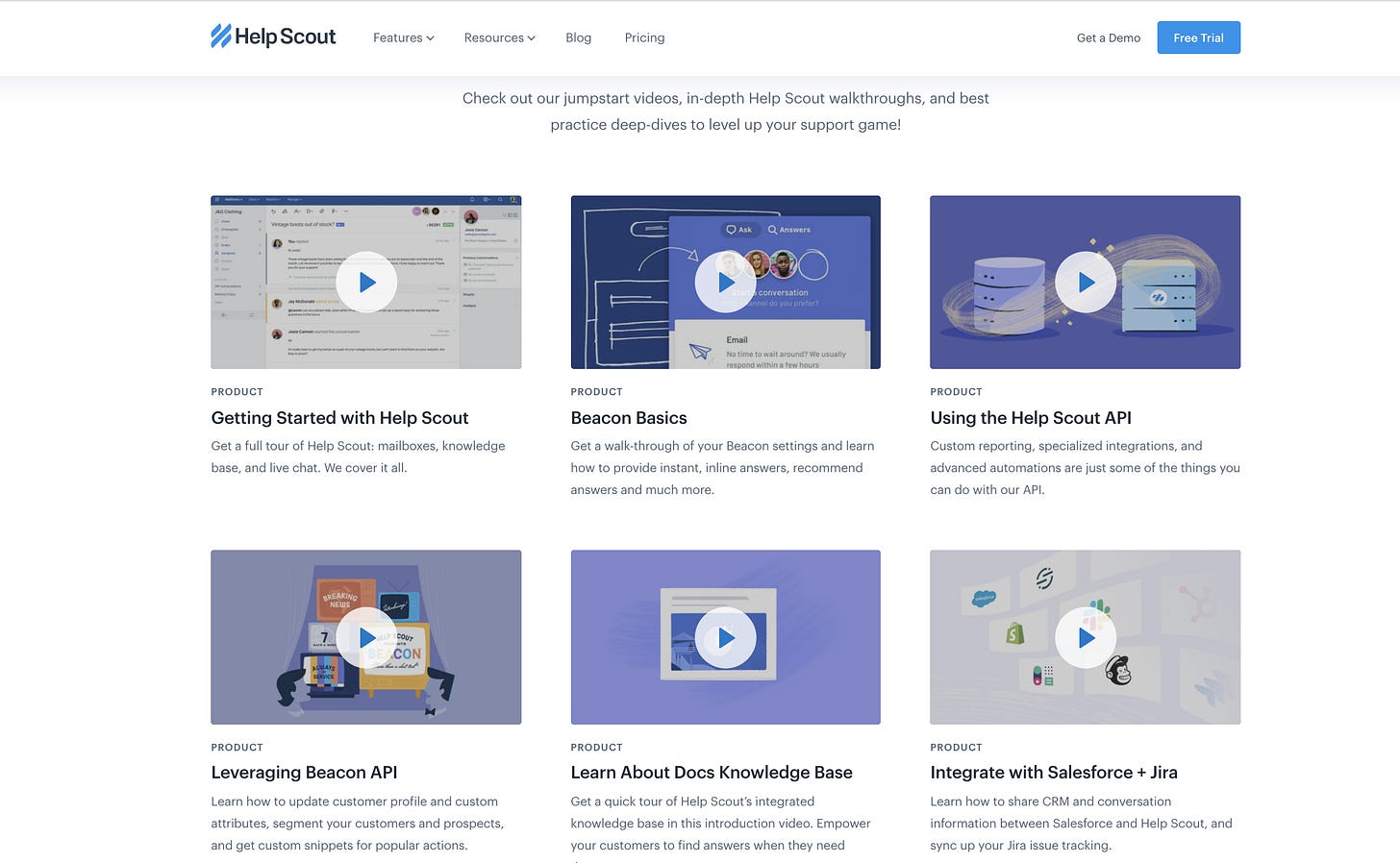Click the PRODUCT label above Integrate with Salesforce
The height and width of the screenshot is (863, 1400).
pyautogui.click(x=956, y=748)
